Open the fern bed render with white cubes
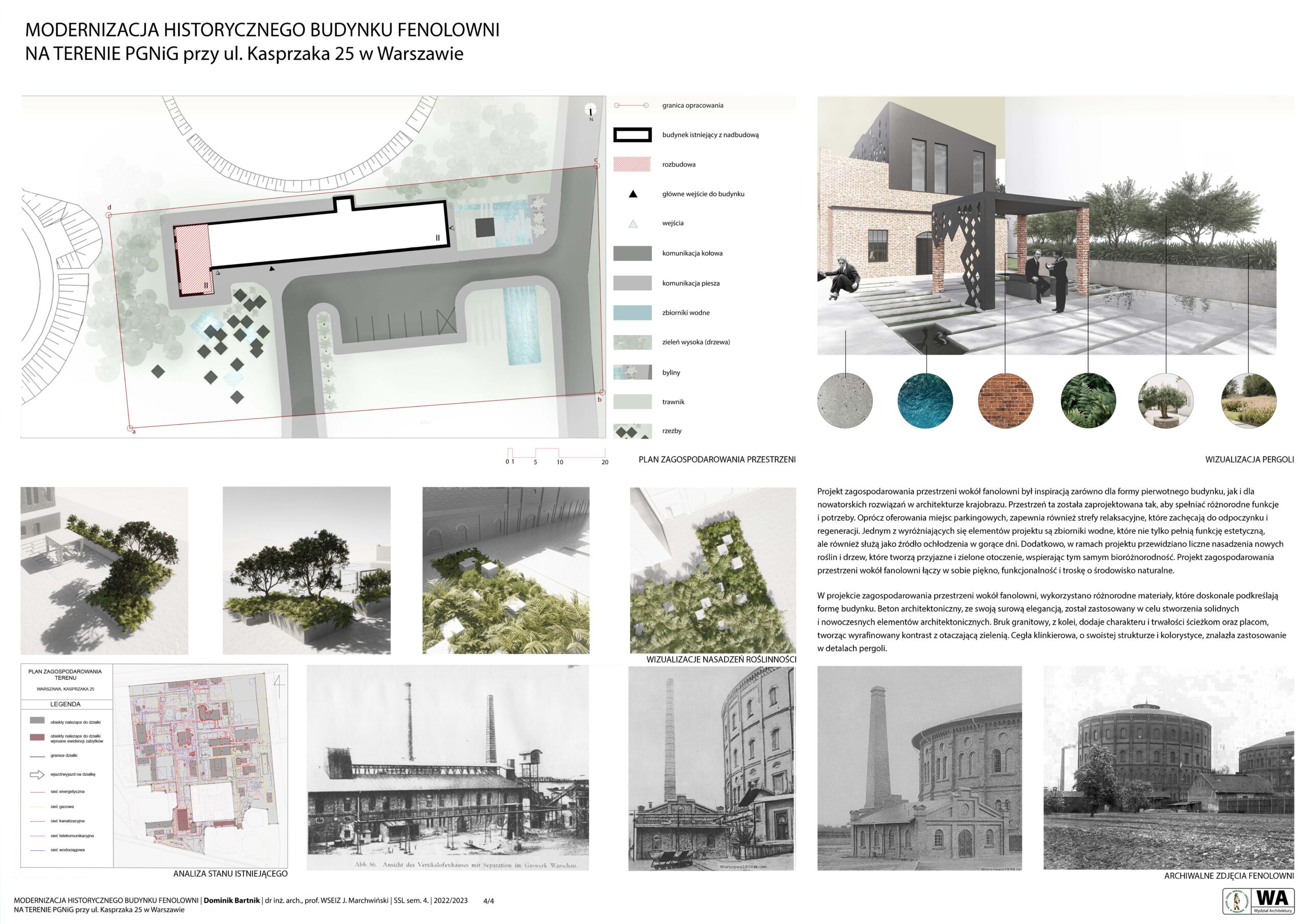The image size is (1309, 924). 506,571
